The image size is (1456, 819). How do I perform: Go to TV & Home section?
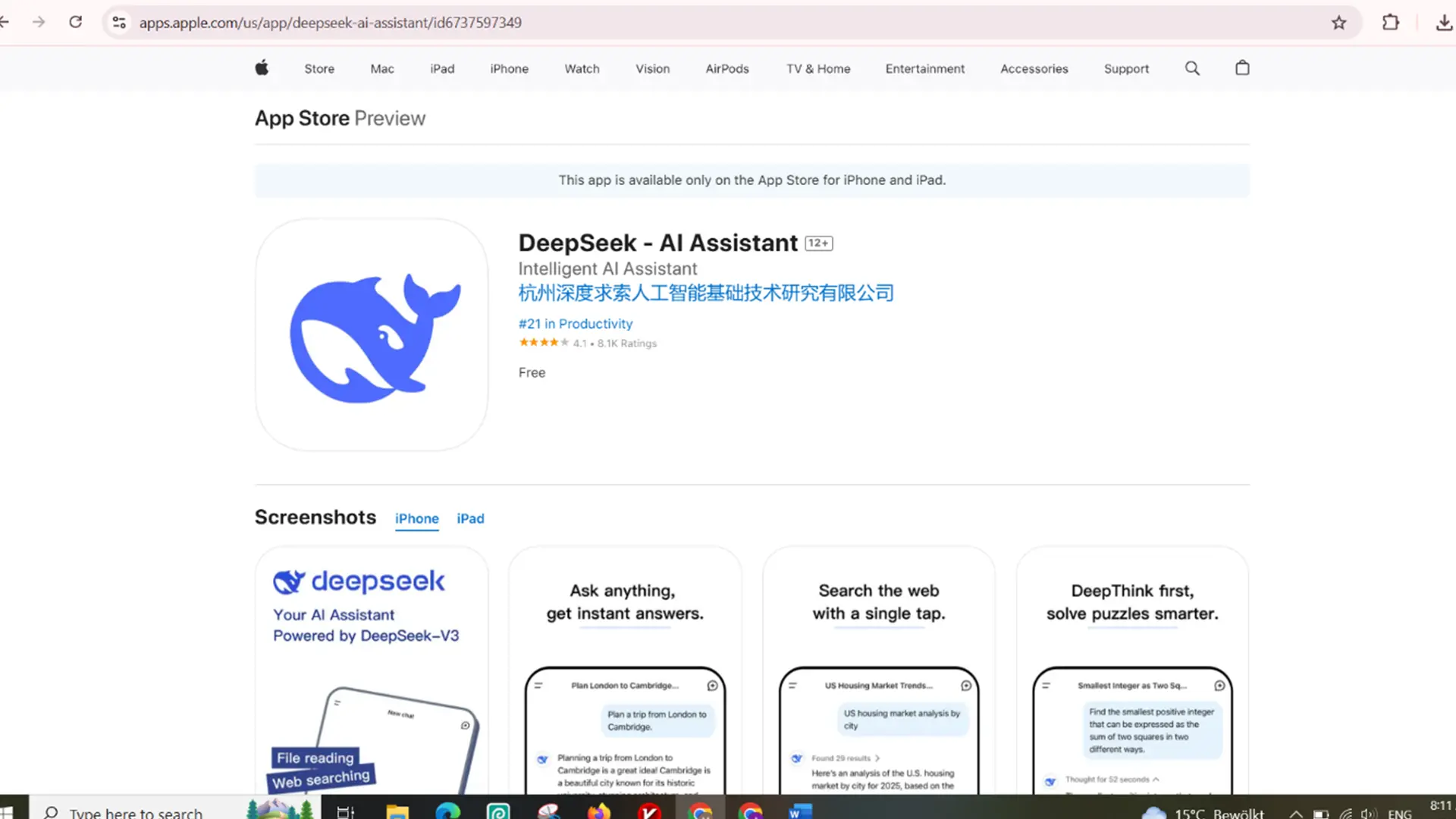tap(818, 68)
